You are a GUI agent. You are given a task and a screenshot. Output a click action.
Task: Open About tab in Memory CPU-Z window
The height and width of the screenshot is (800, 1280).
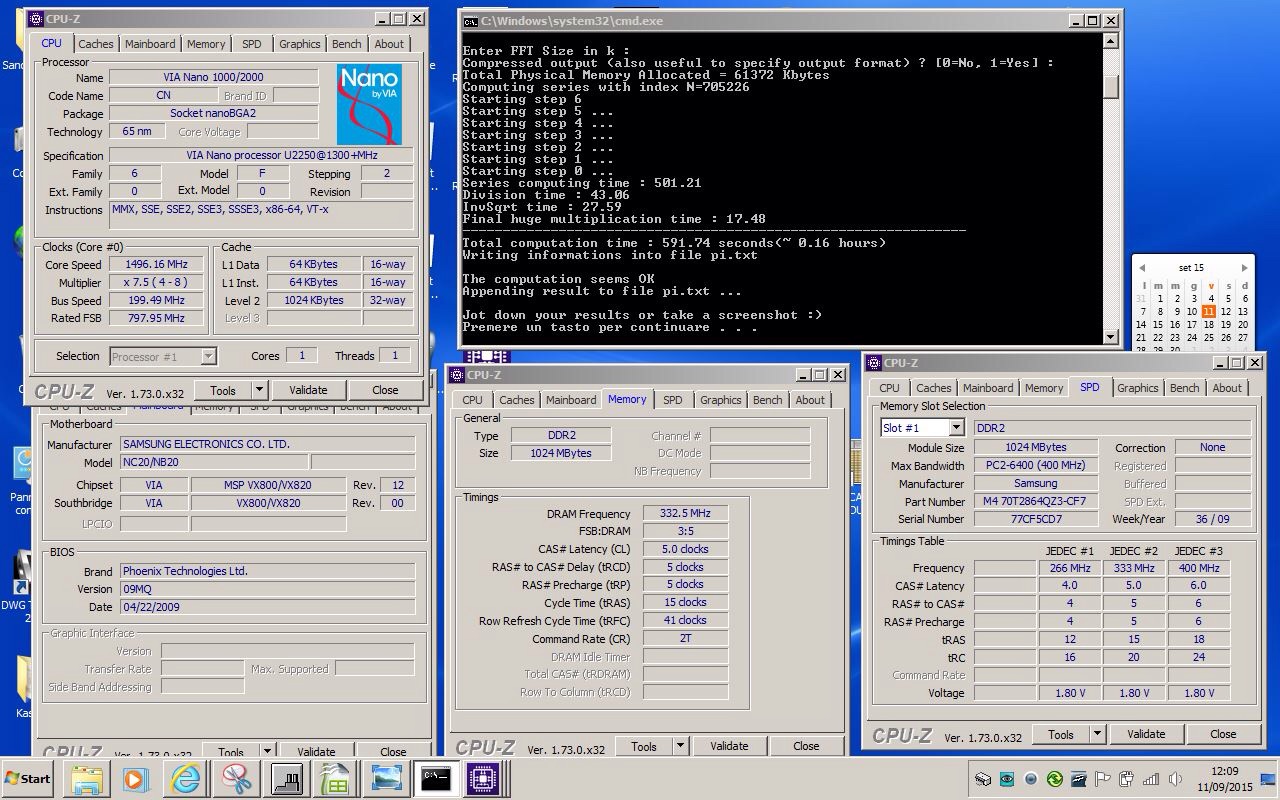pos(810,400)
